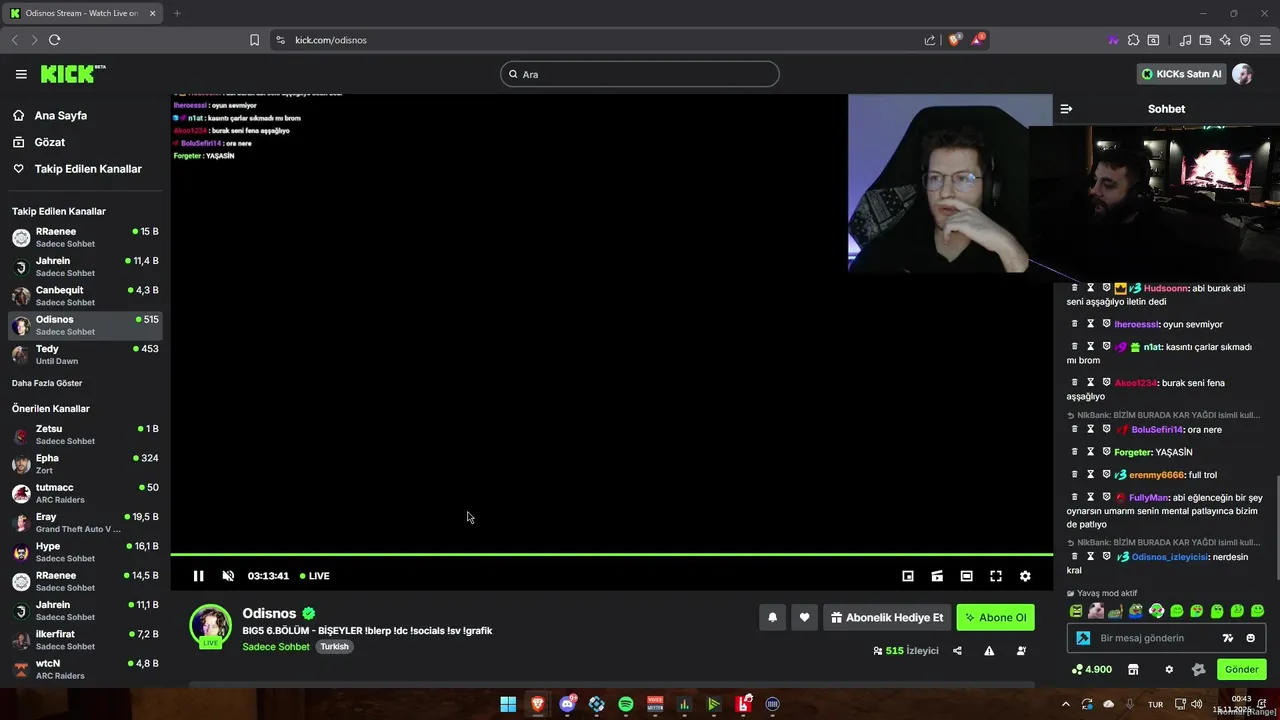
Task: Open Windows Start menu
Action: click(x=508, y=704)
